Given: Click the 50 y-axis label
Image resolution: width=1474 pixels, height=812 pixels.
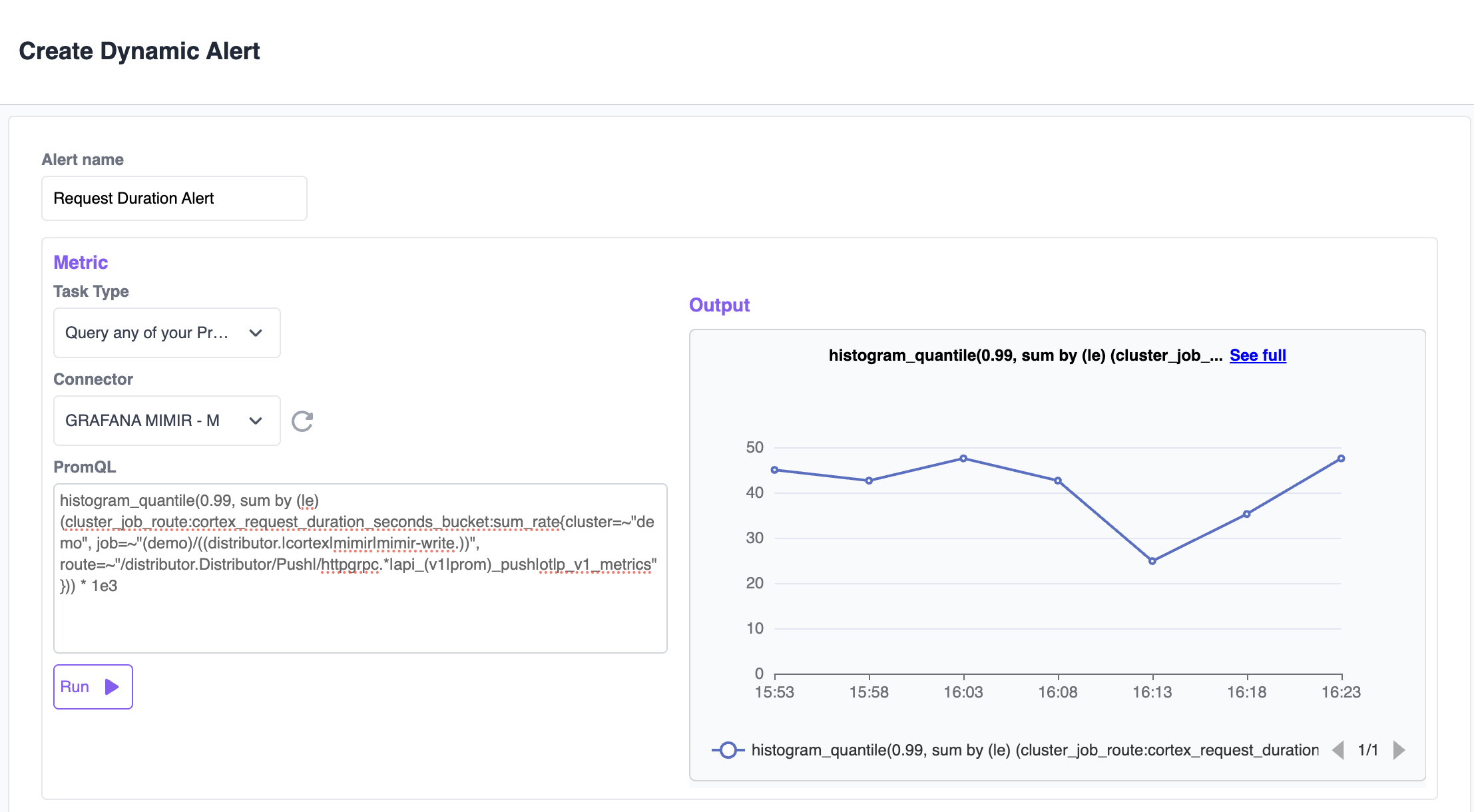Looking at the screenshot, I should (x=755, y=447).
